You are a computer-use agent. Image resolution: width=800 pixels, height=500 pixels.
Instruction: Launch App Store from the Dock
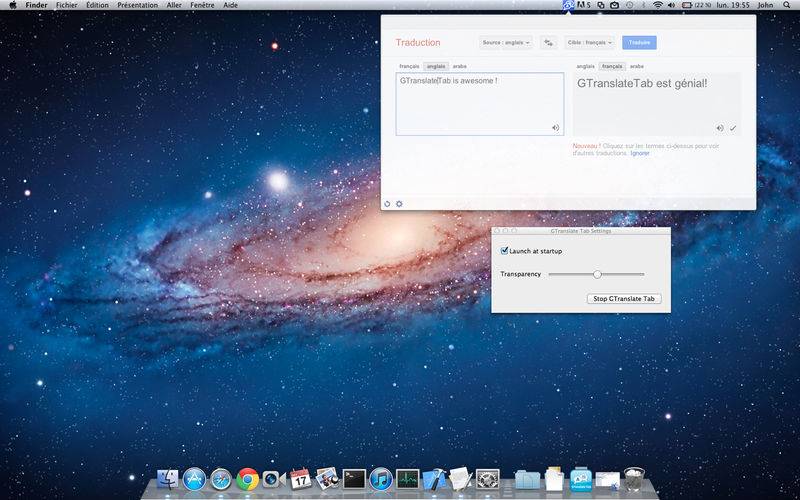(194, 480)
